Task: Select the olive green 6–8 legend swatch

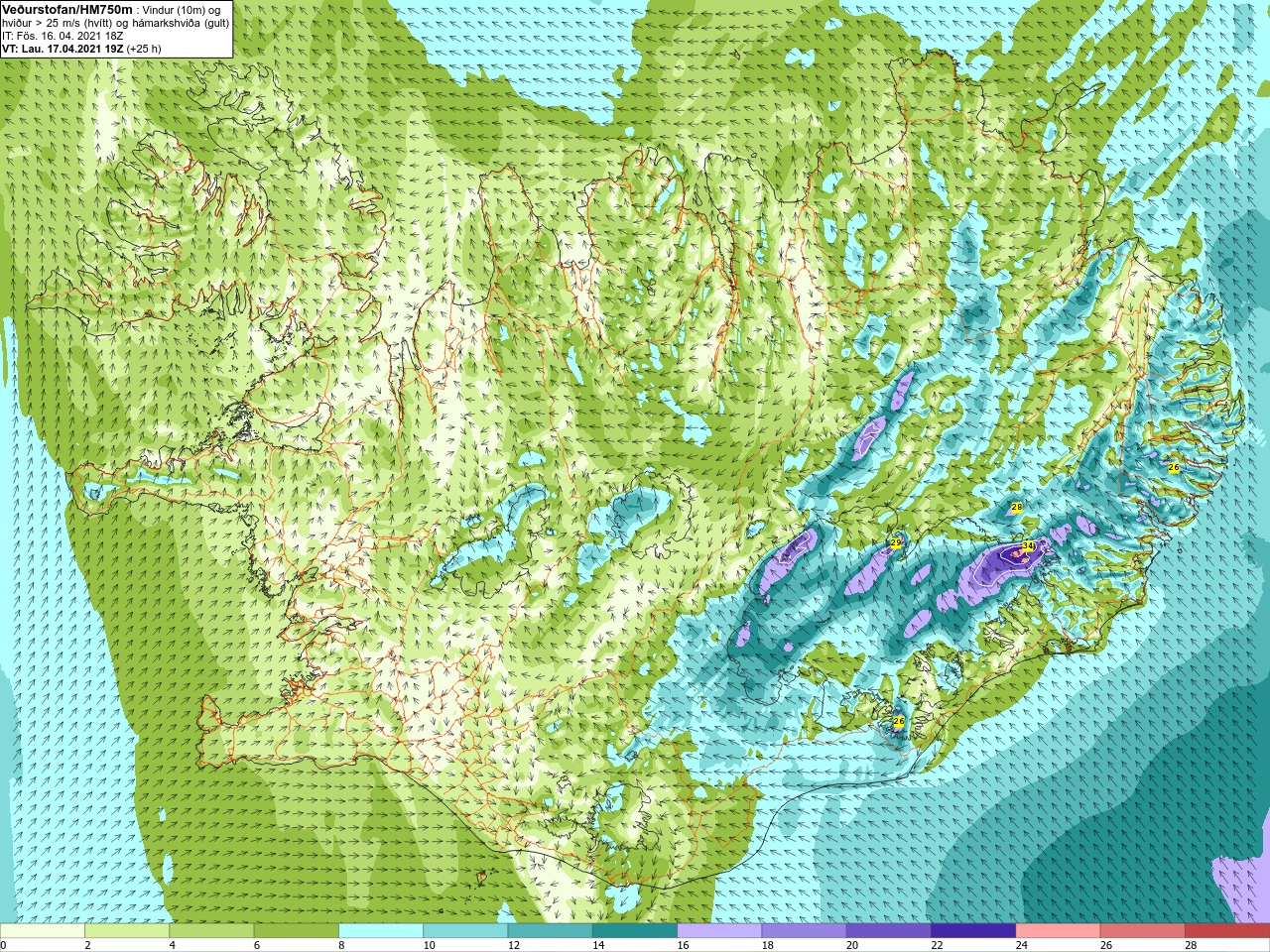Action: [x=297, y=931]
